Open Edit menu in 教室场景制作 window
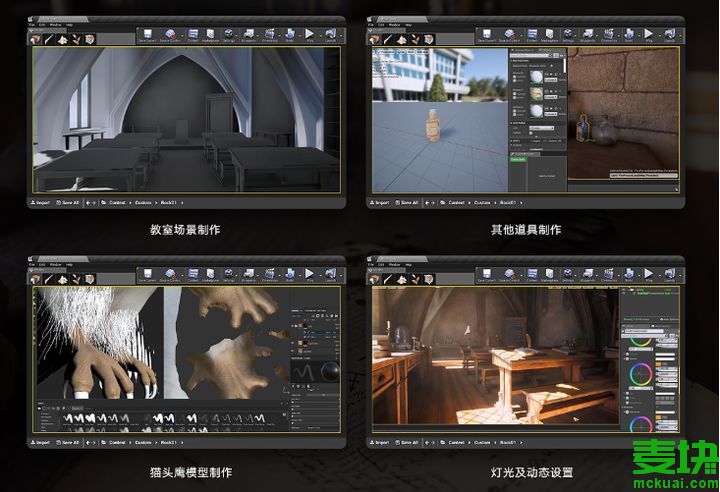720x492 pixels. click(x=42, y=25)
